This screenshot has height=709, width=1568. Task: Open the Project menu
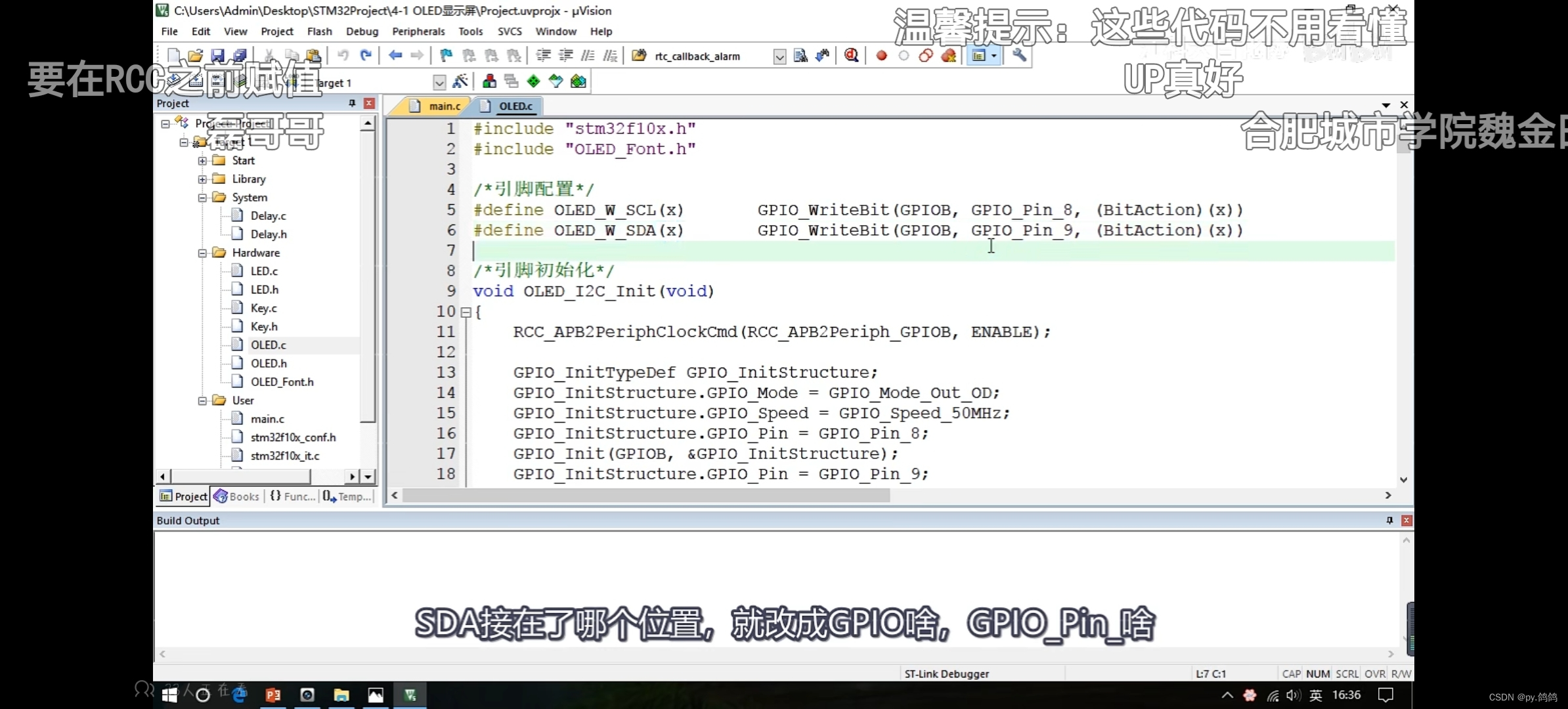(277, 32)
